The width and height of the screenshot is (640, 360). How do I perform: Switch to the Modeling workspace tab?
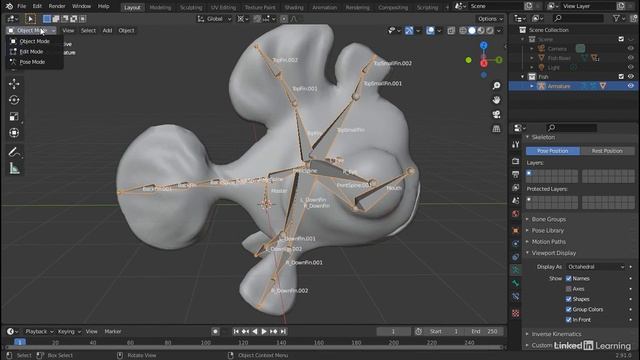pos(160,7)
